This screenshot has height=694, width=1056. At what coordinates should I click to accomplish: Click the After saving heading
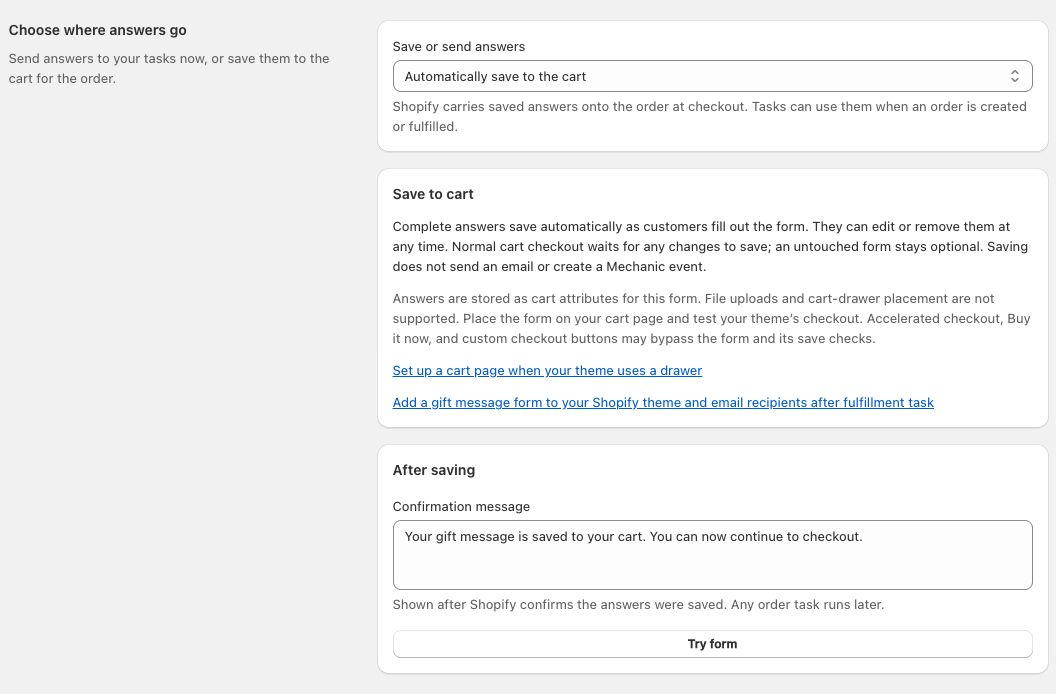tap(434, 470)
